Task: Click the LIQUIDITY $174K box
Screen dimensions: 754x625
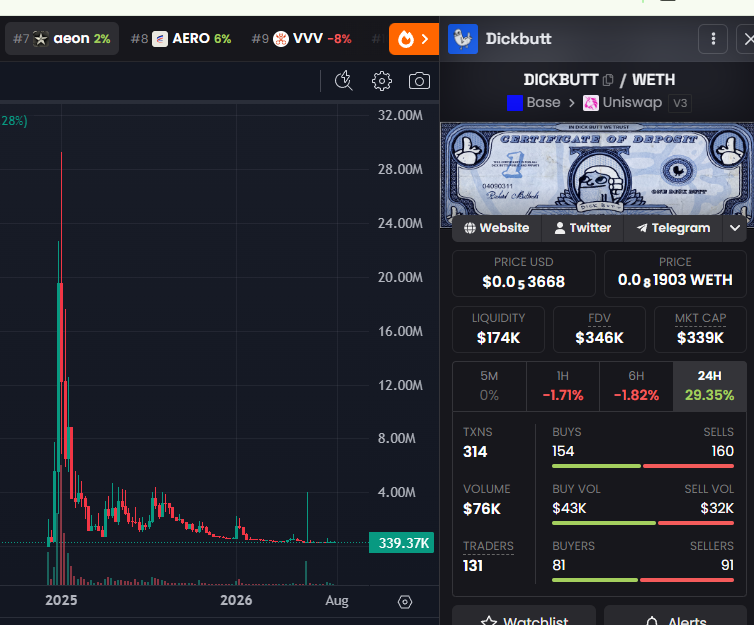Action: 498,329
